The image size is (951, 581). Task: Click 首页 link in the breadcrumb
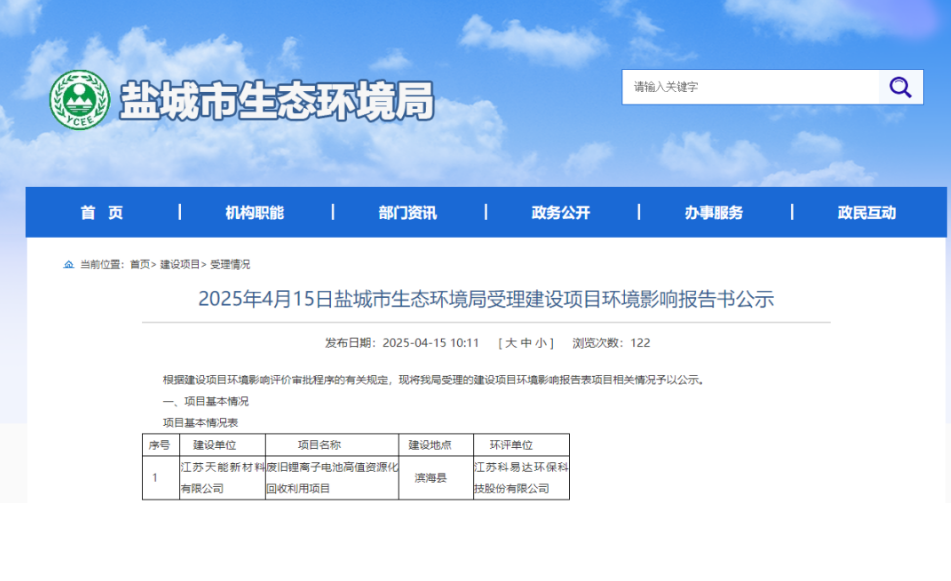[x=139, y=265]
